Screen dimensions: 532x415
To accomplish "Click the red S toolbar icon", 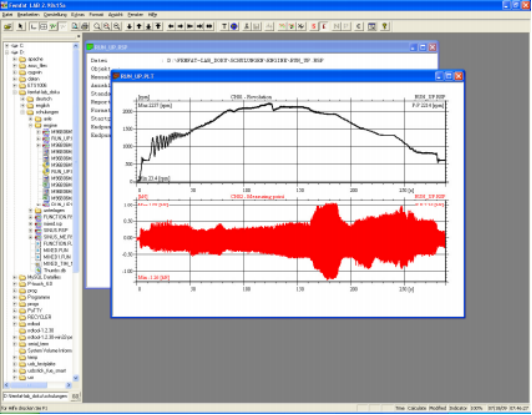I will 314,26.
